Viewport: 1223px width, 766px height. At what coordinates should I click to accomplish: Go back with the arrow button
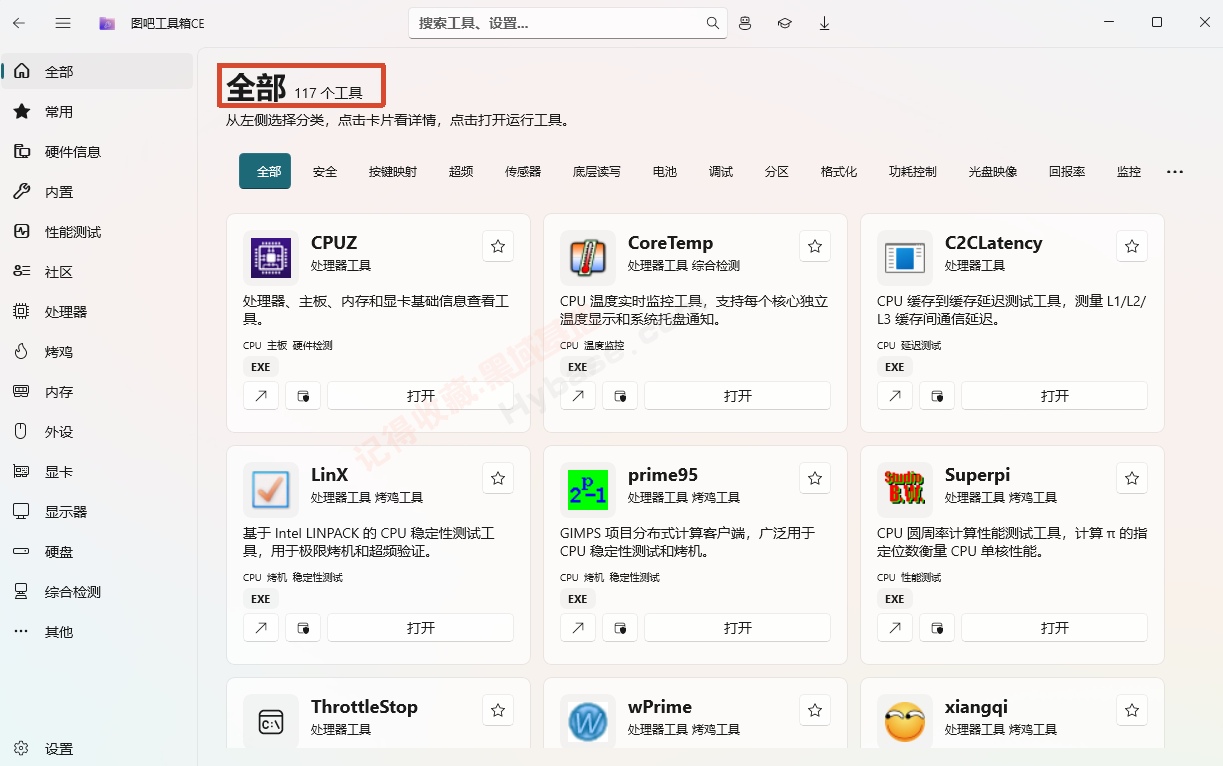click(x=19, y=23)
